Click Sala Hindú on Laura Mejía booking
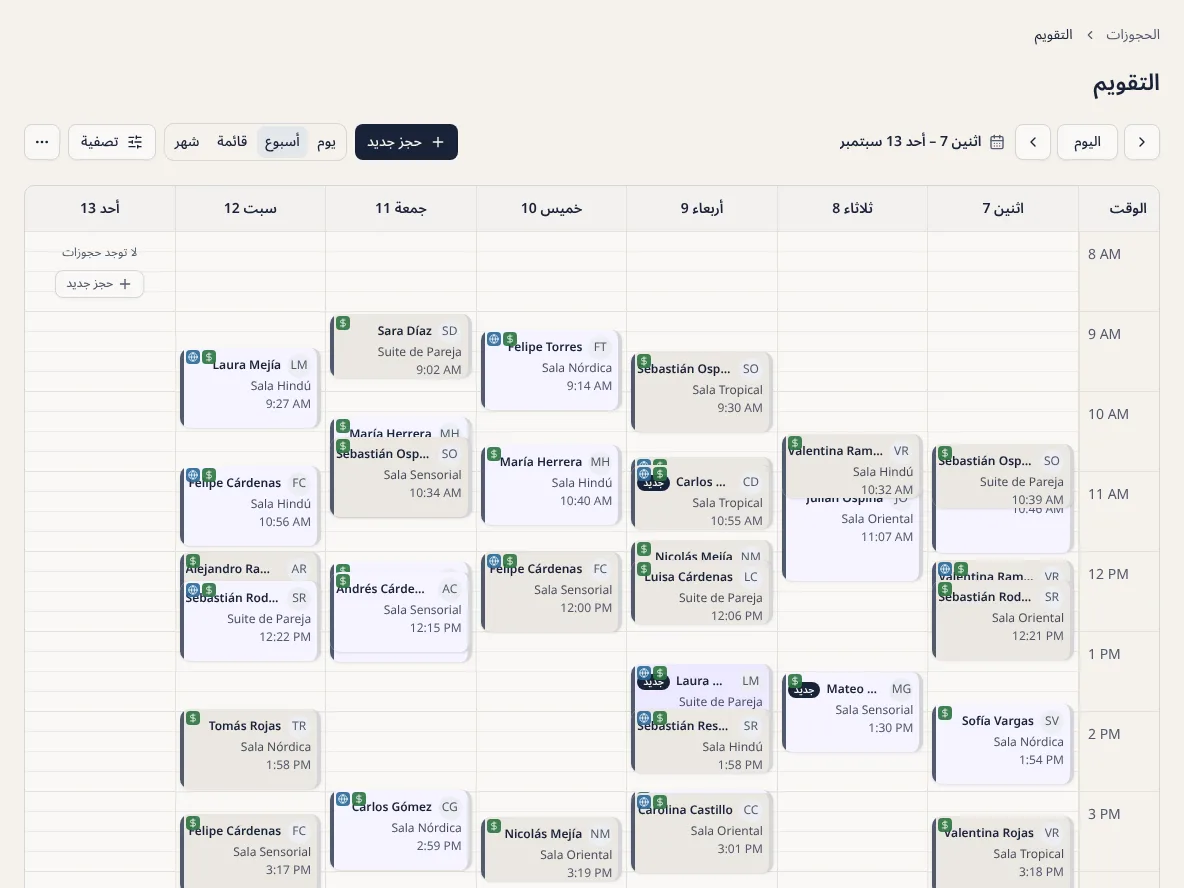The image size is (1184, 888). pyautogui.click(x=281, y=386)
